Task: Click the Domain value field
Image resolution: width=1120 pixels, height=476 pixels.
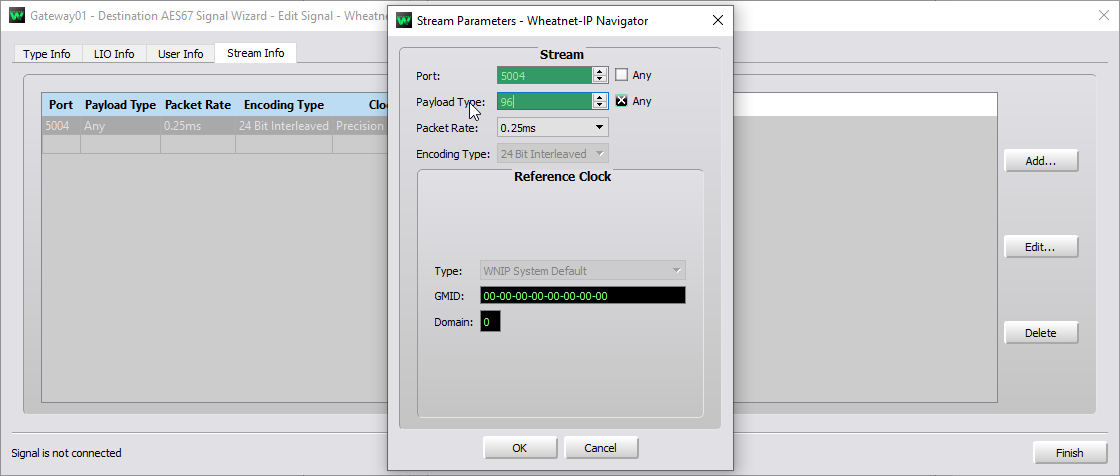Action: pyautogui.click(x=490, y=322)
